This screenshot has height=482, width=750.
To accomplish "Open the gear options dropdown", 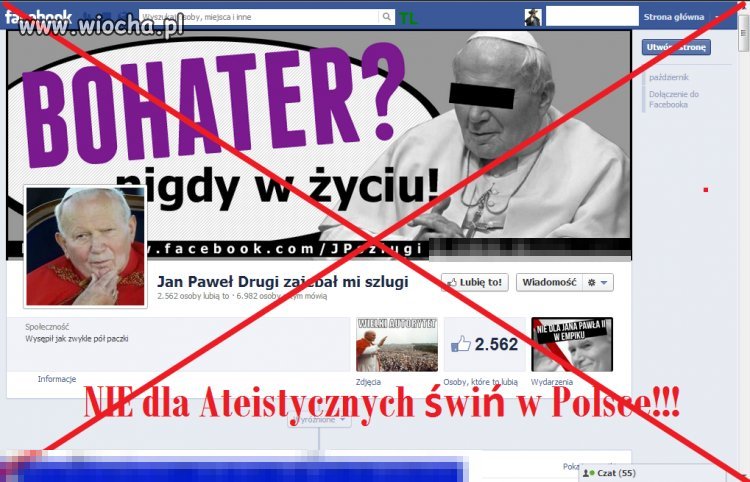I will (598, 282).
